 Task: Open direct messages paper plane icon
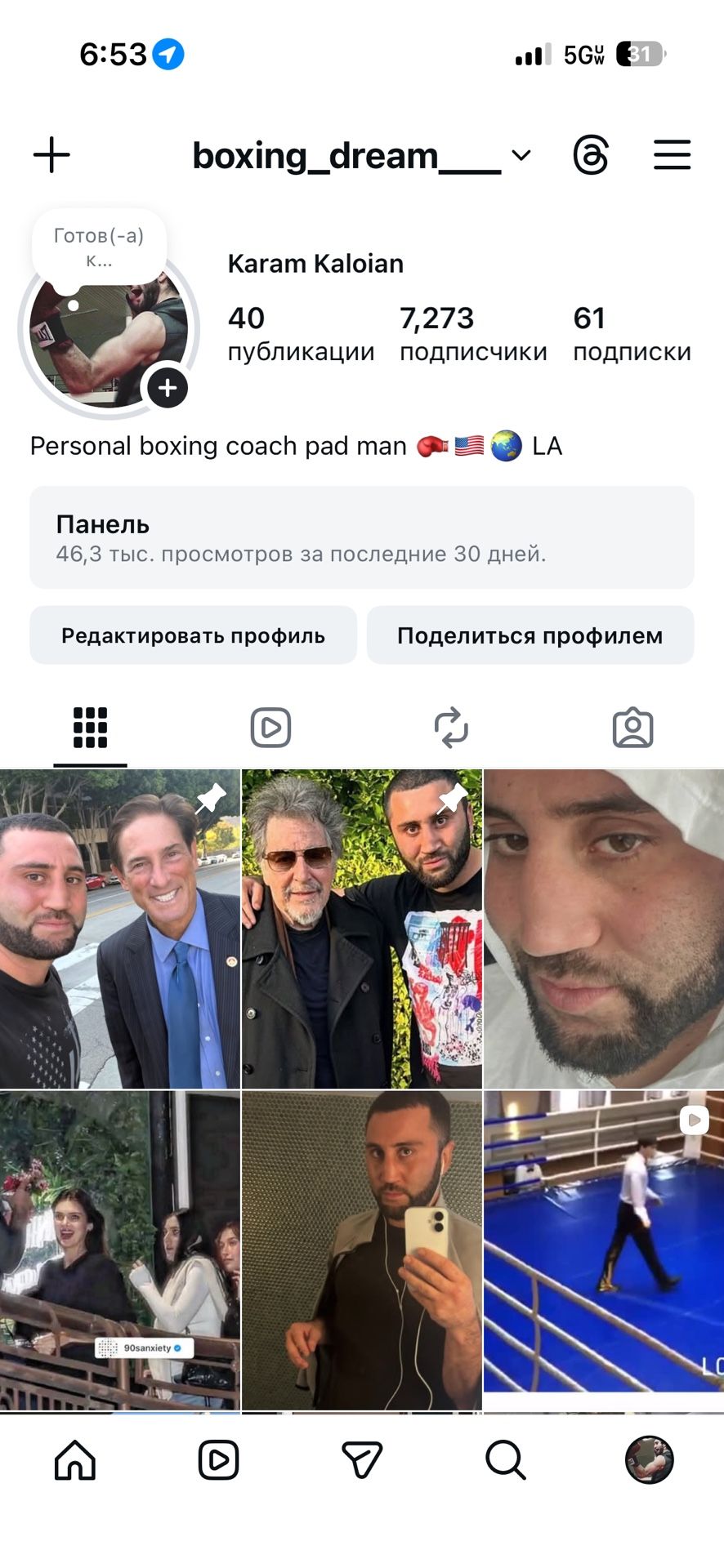click(362, 1459)
